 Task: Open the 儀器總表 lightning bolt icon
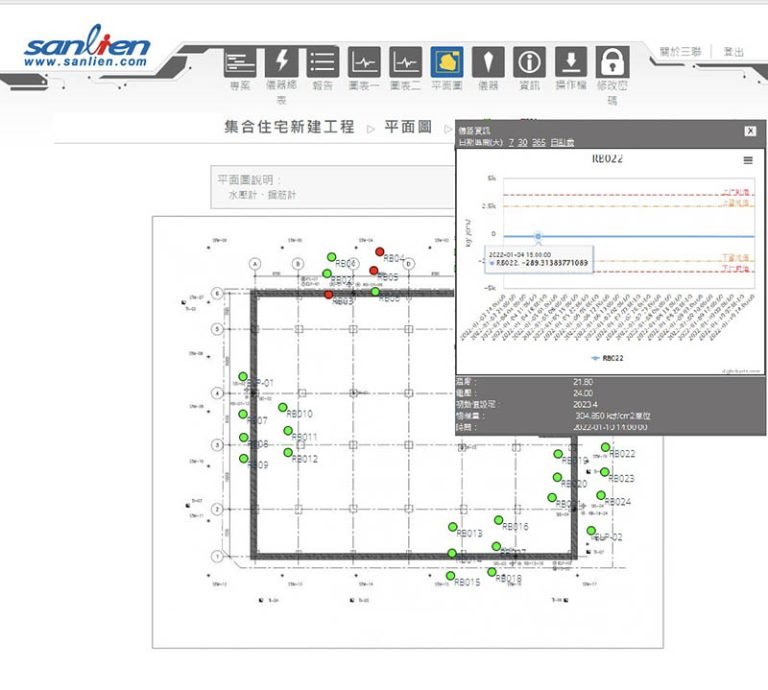[281, 63]
